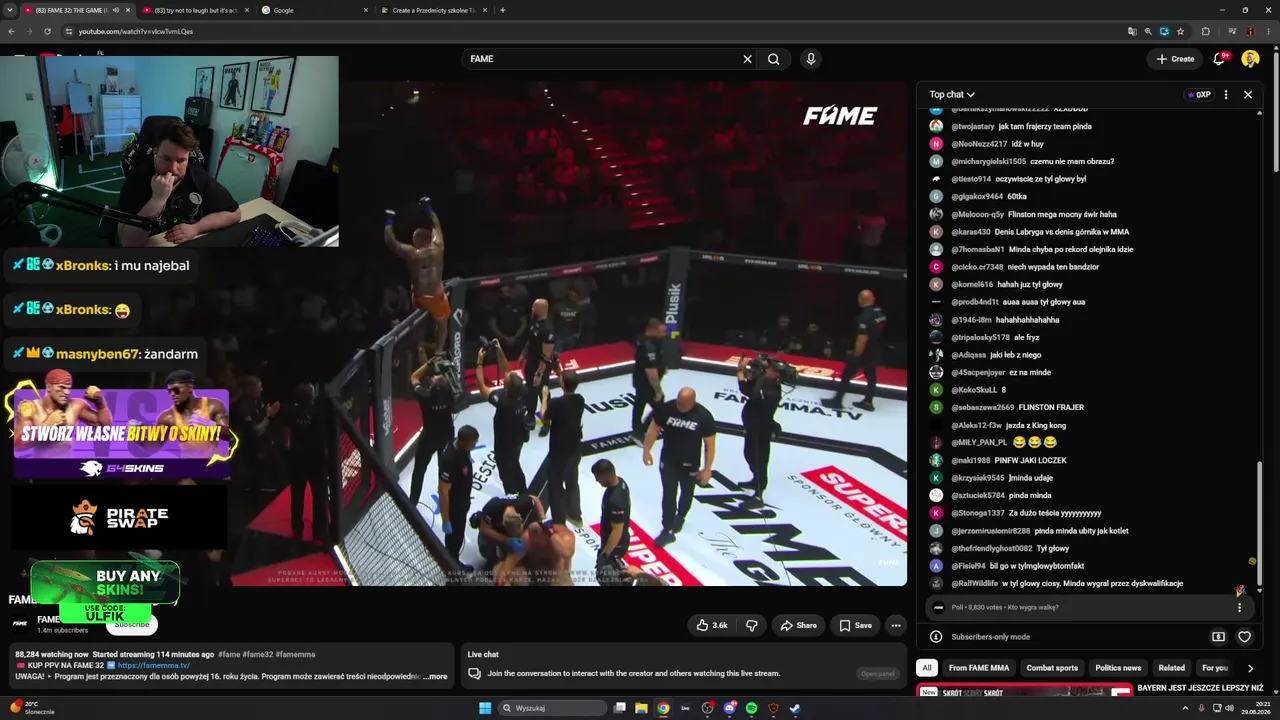Image resolution: width=1280 pixels, height=720 pixels.
Task: Open the famemma.tv link in description
Action: pos(154,665)
